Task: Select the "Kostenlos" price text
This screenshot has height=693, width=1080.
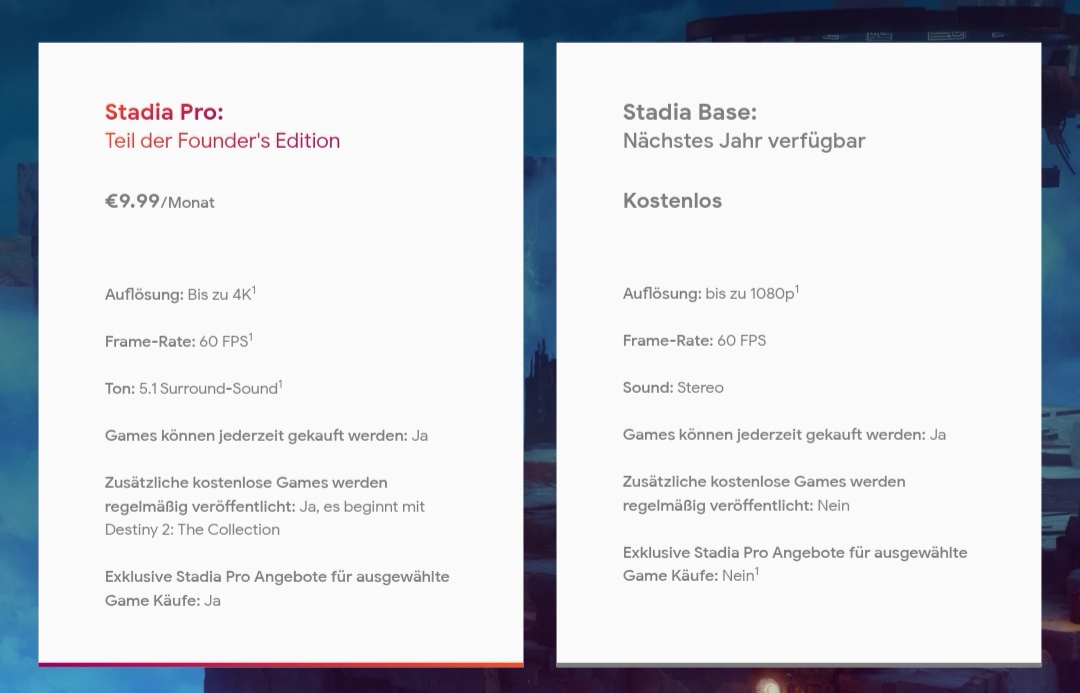Action: point(672,200)
